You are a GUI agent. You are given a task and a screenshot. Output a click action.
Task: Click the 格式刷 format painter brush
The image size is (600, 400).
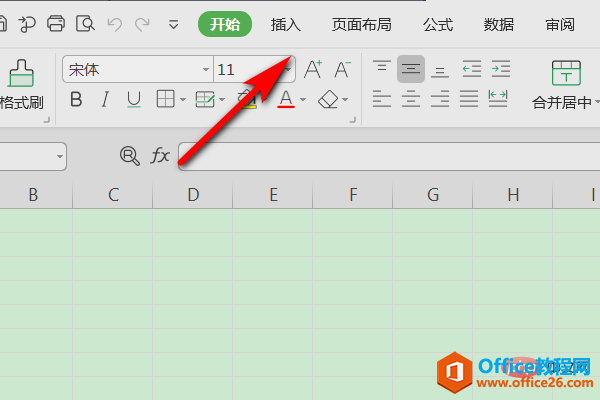(x=21, y=85)
